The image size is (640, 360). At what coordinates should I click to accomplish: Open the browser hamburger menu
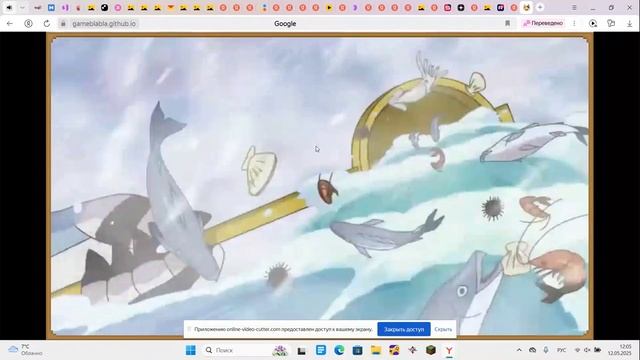tap(574, 7)
